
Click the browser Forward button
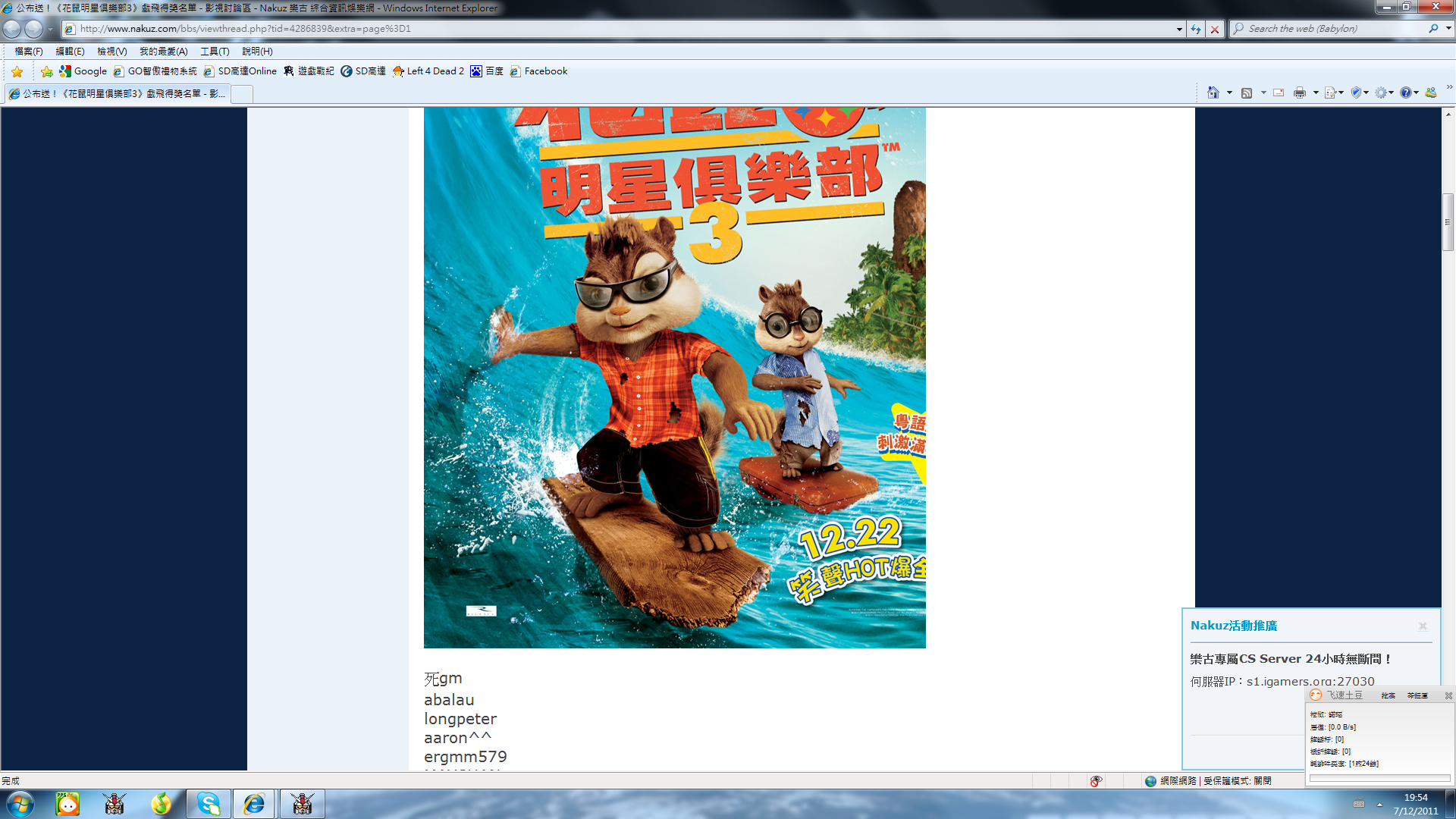[x=33, y=29]
